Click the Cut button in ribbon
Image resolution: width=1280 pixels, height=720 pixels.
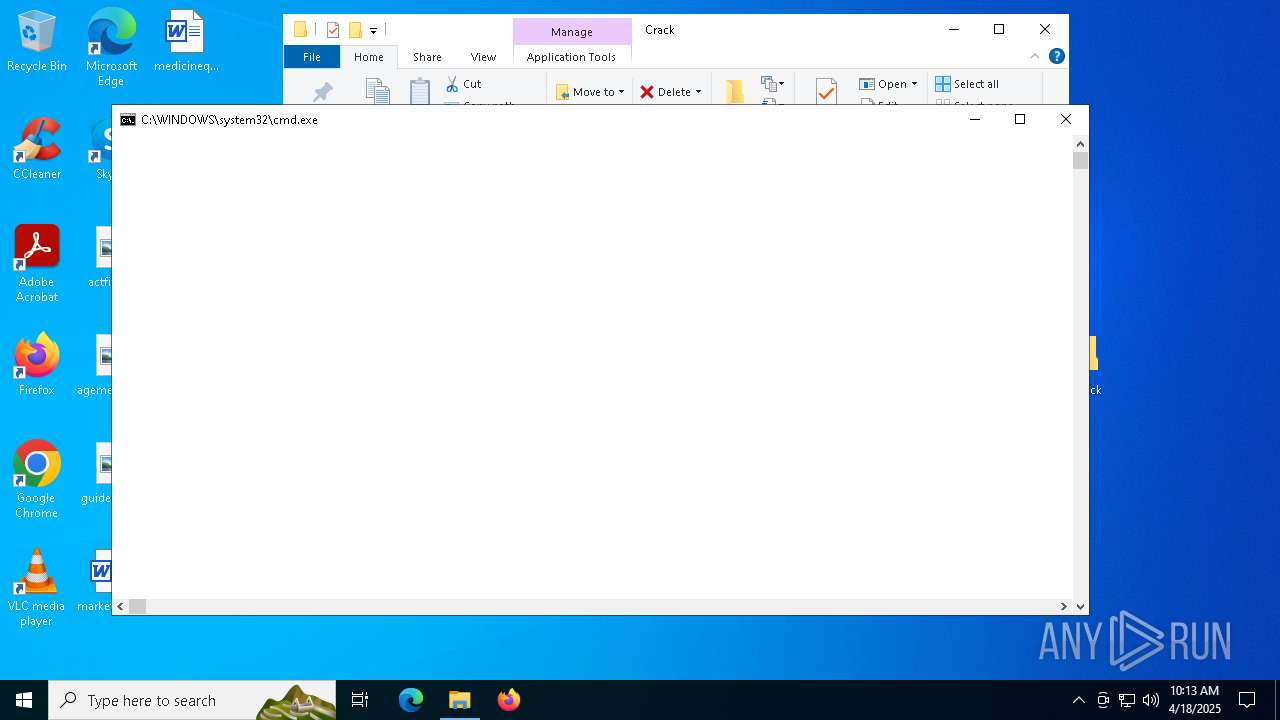coord(463,84)
